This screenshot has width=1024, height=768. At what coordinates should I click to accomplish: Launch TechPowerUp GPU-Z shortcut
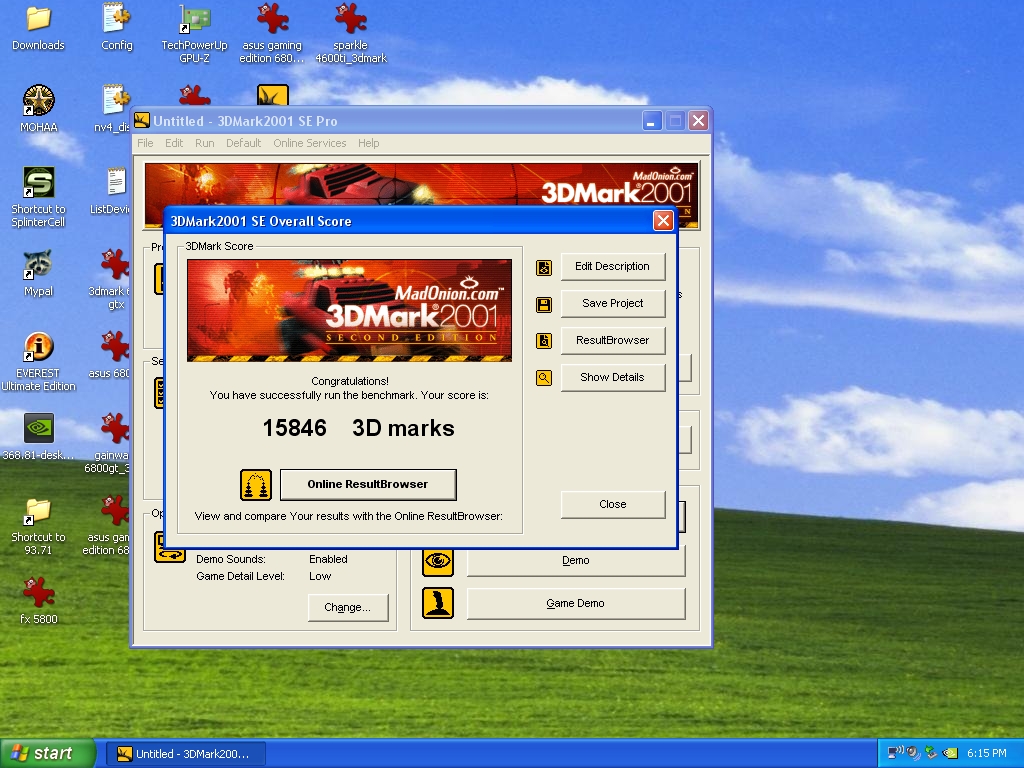point(195,35)
